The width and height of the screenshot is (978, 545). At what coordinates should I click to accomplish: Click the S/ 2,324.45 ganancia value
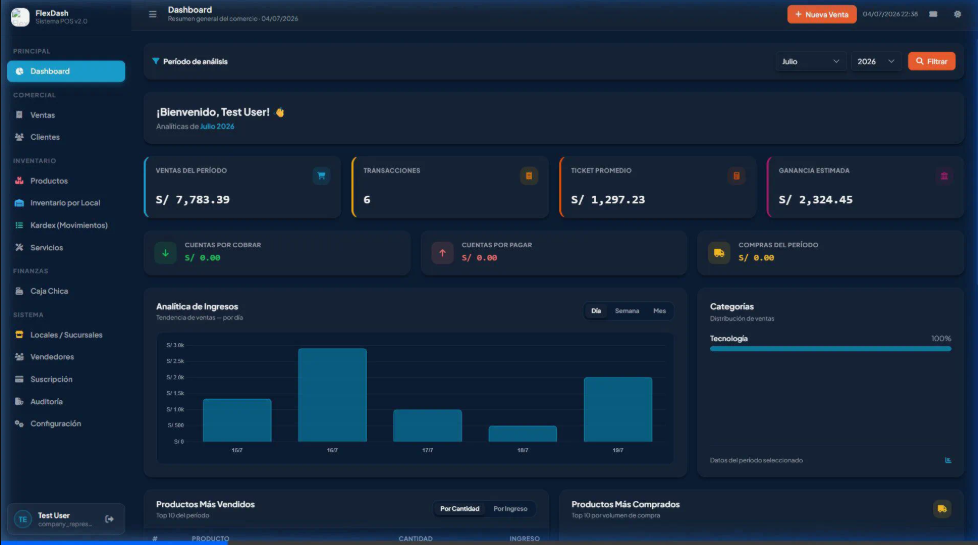coord(815,200)
